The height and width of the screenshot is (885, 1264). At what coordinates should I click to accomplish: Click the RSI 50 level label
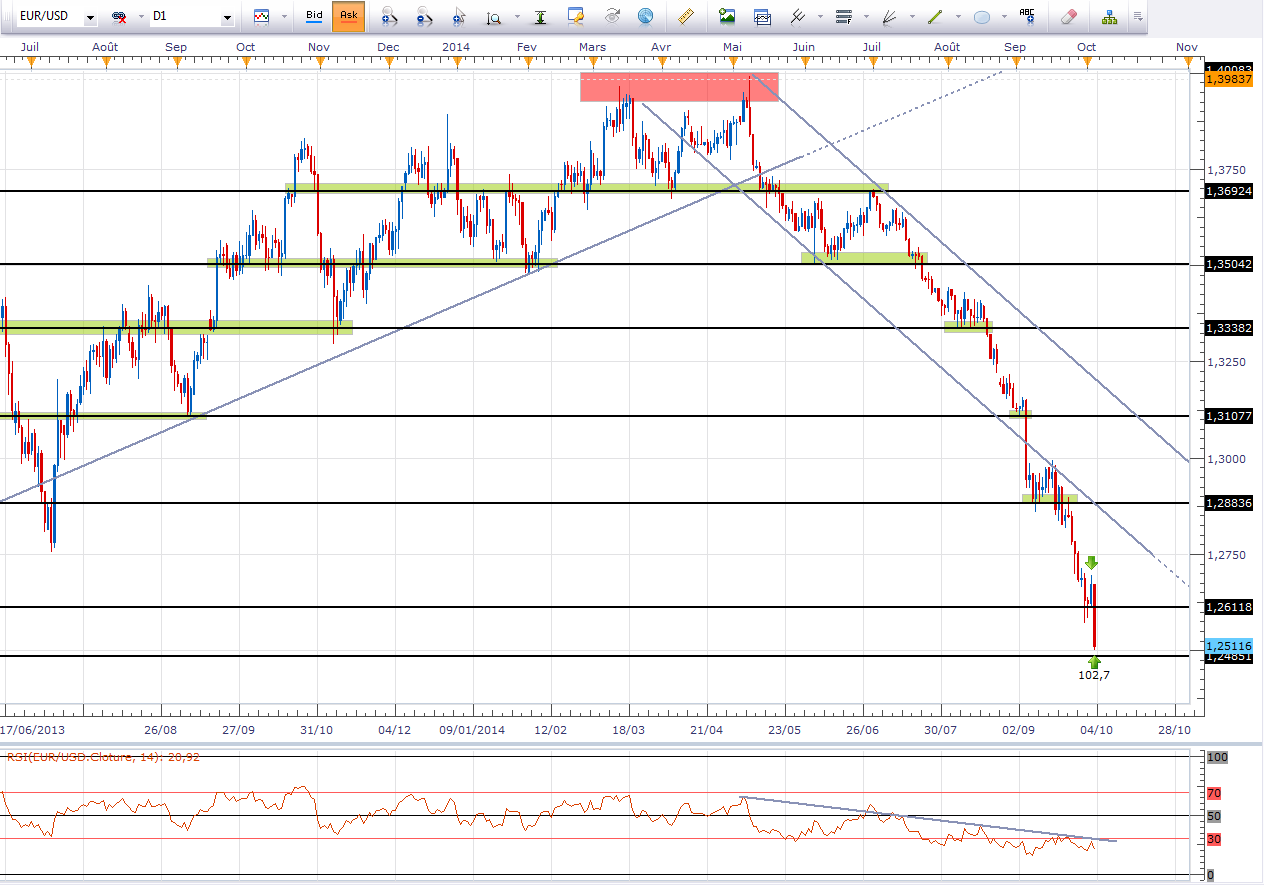[x=1215, y=817]
